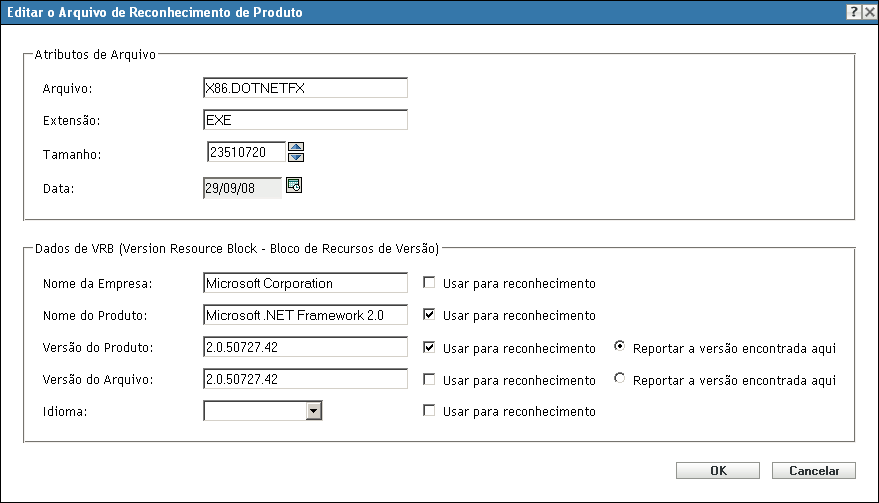Screen dimensions: 879x503
Task: Expand the Idioma dropdown list
Action: (313, 410)
